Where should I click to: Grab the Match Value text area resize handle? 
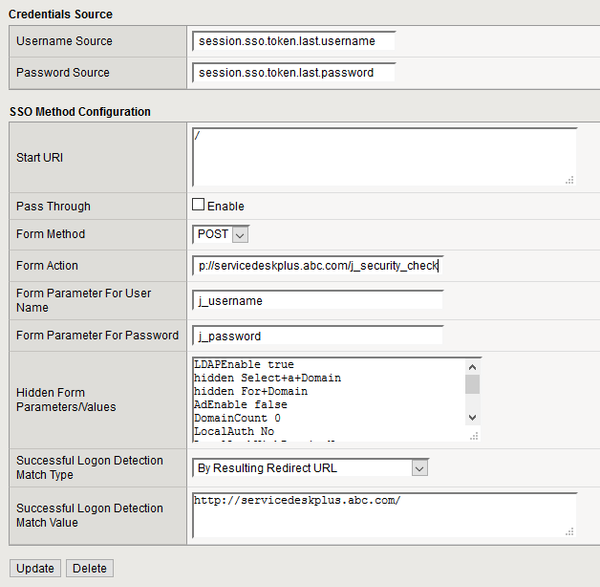[x=570, y=532]
